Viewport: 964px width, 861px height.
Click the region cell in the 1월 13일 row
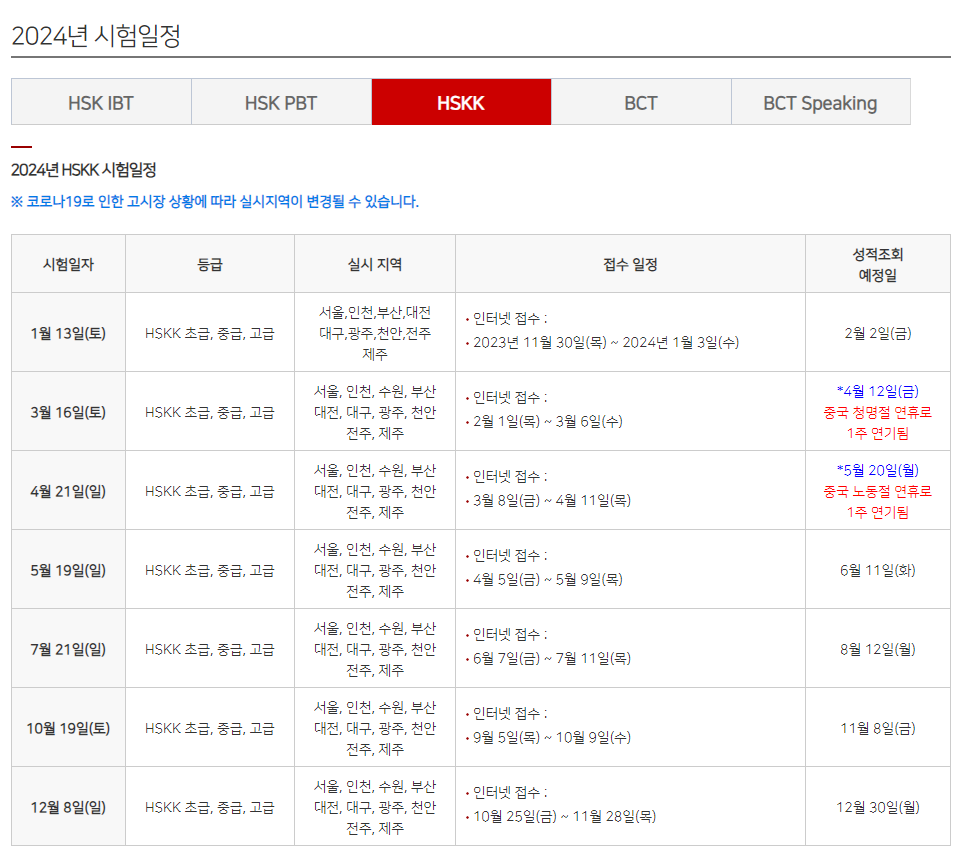tap(374, 333)
